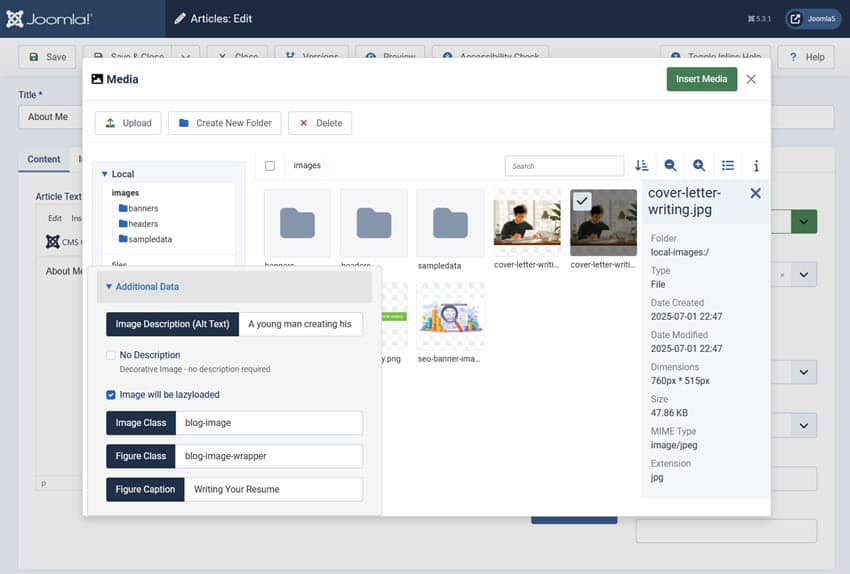Click the zoom in thumbnails icon
This screenshot has width=850, height=574.
click(x=699, y=166)
